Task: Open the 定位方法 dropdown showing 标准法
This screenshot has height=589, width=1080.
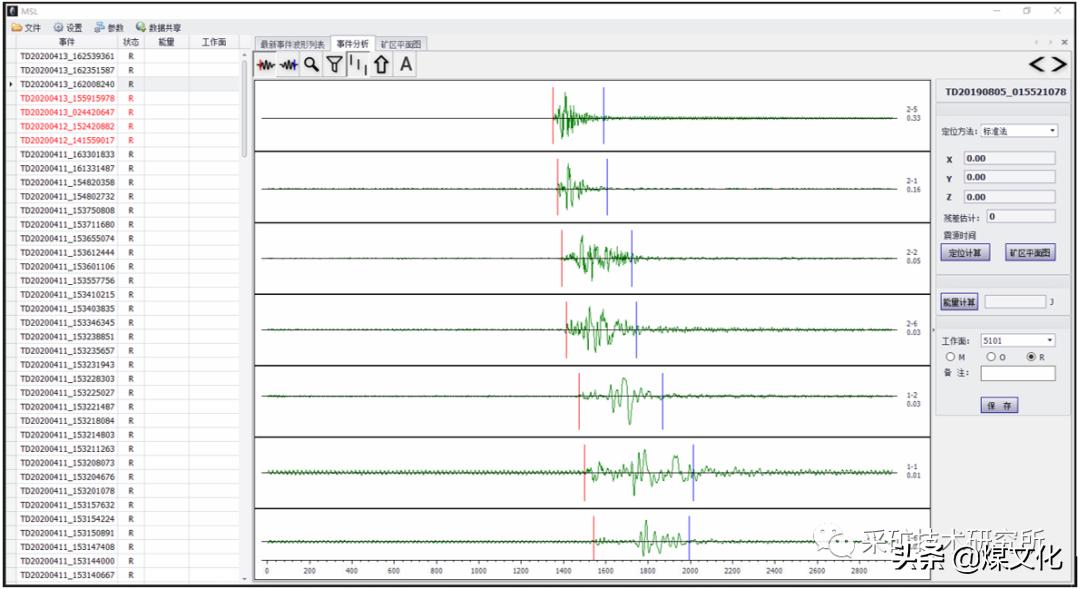Action: (1019, 131)
